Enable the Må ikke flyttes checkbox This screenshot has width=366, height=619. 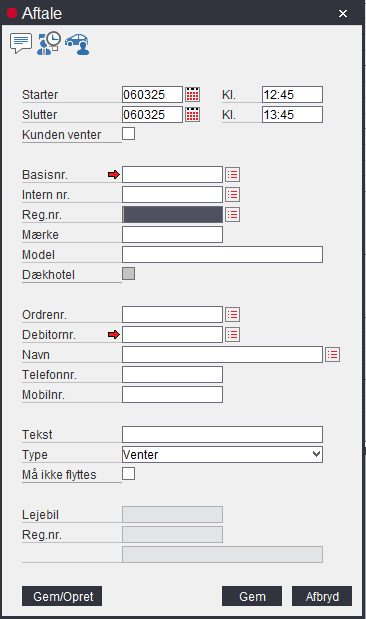[128, 474]
